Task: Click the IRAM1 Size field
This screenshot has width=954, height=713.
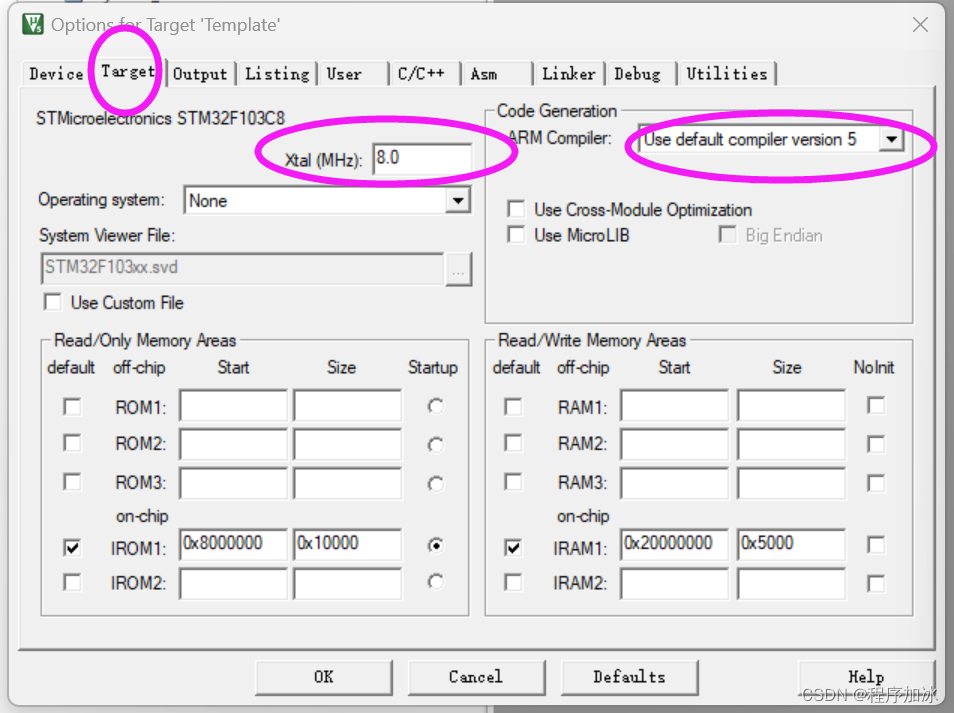Action: (x=792, y=544)
